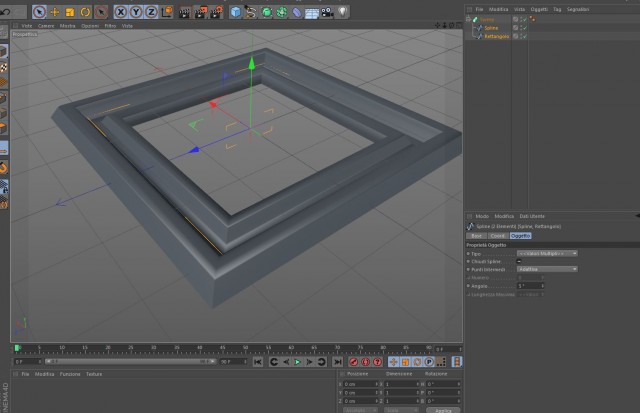The width and height of the screenshot is (640, 413).
Task: Open object manager Segnalibri menu
Action: click(578, 9)
